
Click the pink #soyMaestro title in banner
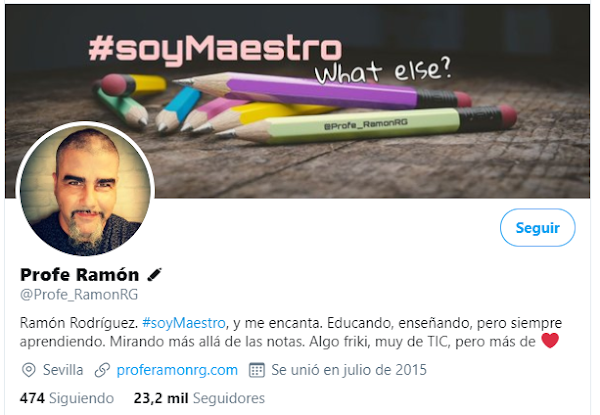coord(215,50)
